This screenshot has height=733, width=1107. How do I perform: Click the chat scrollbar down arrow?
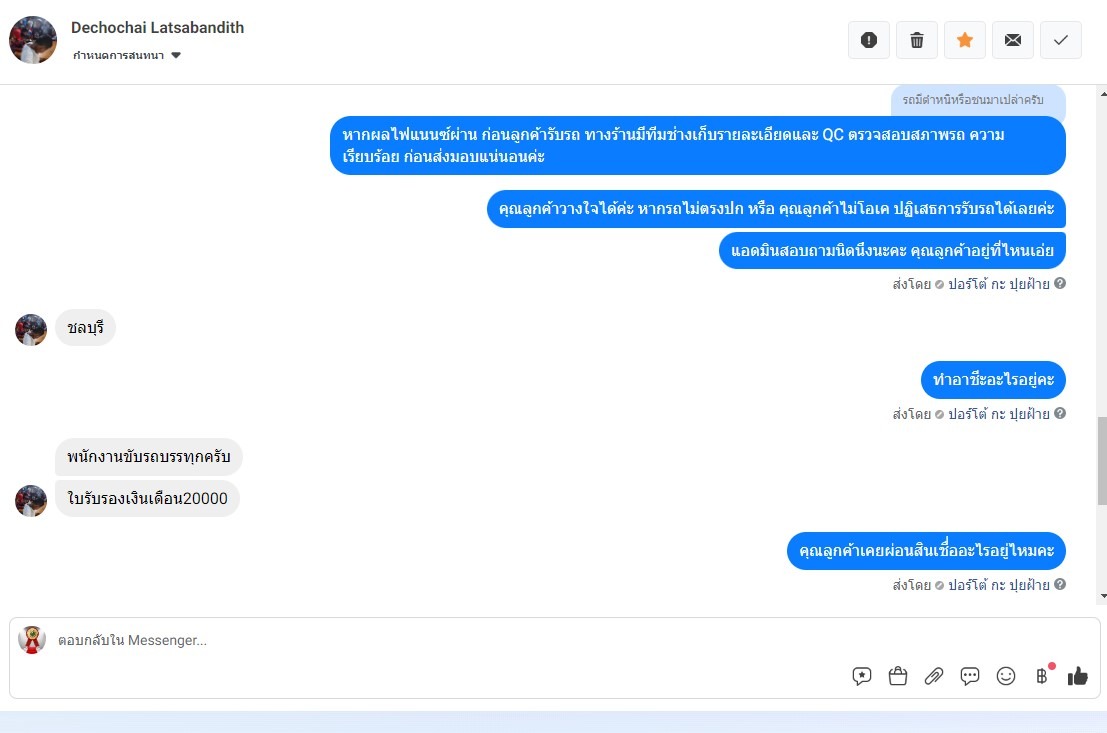coord(1103,597)
